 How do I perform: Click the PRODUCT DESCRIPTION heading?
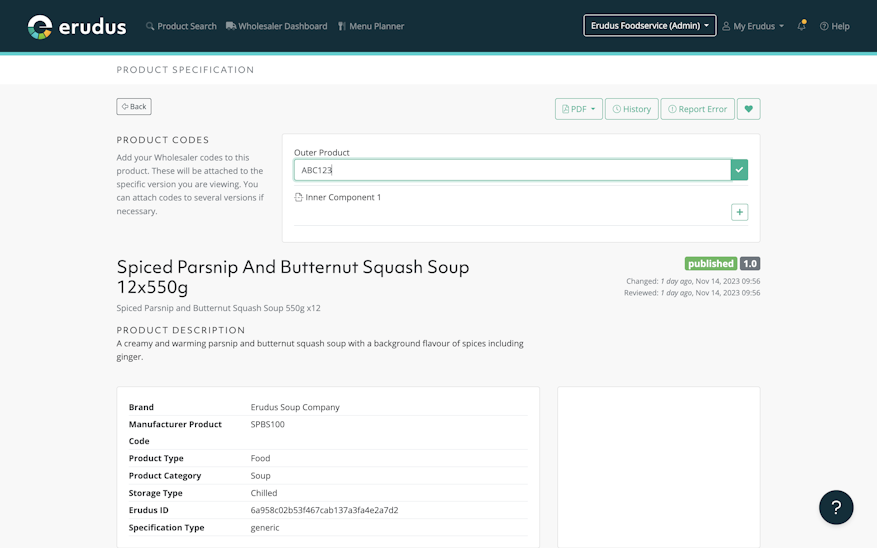[181, 330]
